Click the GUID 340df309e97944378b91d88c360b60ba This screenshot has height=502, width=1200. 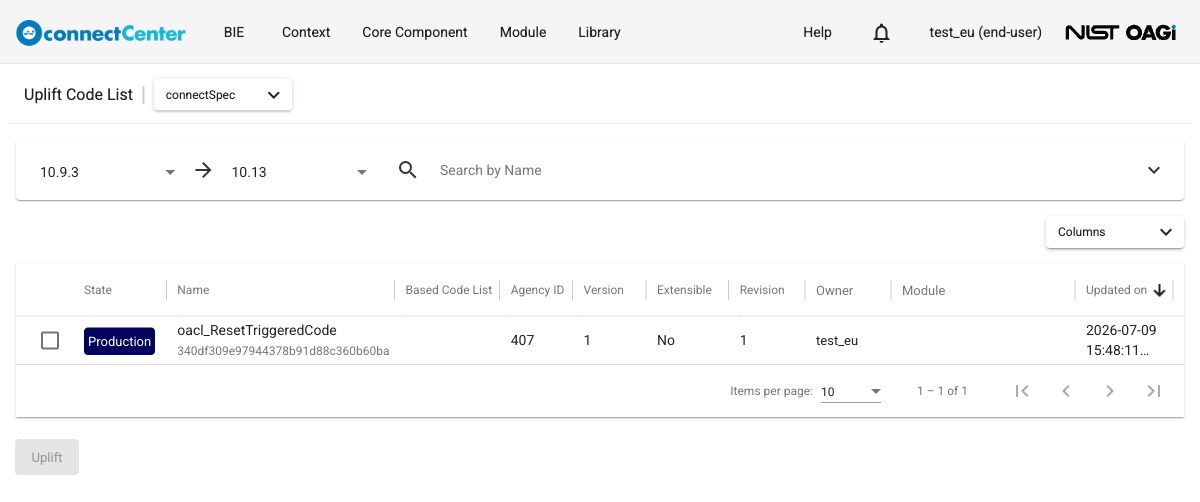pos(283,351)
